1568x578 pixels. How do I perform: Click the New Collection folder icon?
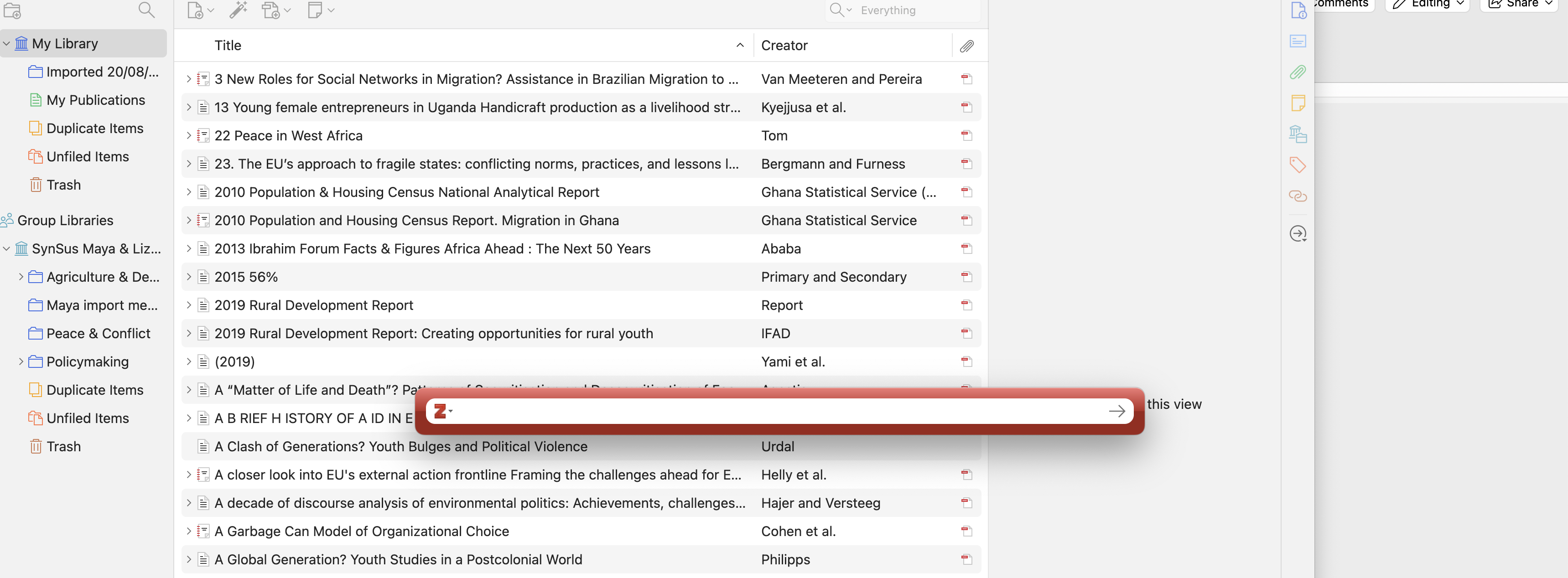tap(12, 10)
